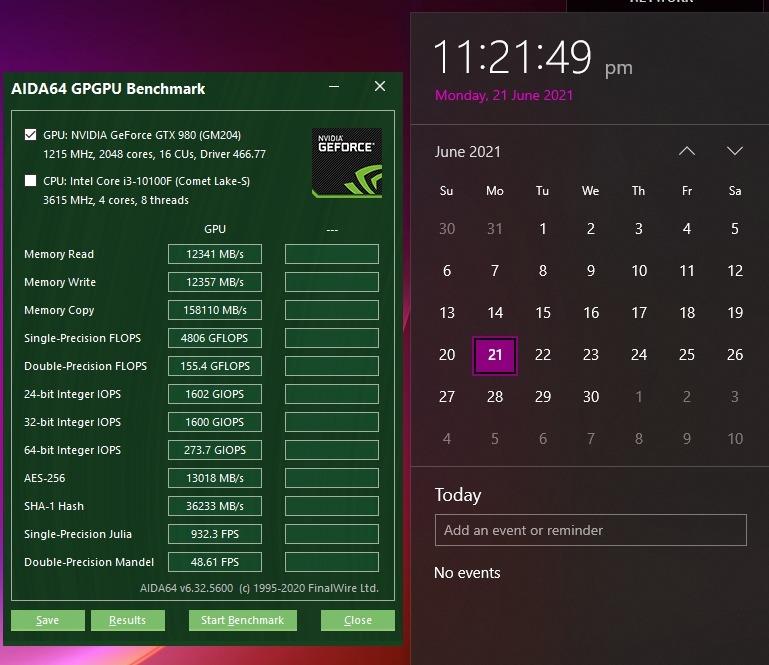
Task: Click Start Benchmark
Action: (242, 620)
